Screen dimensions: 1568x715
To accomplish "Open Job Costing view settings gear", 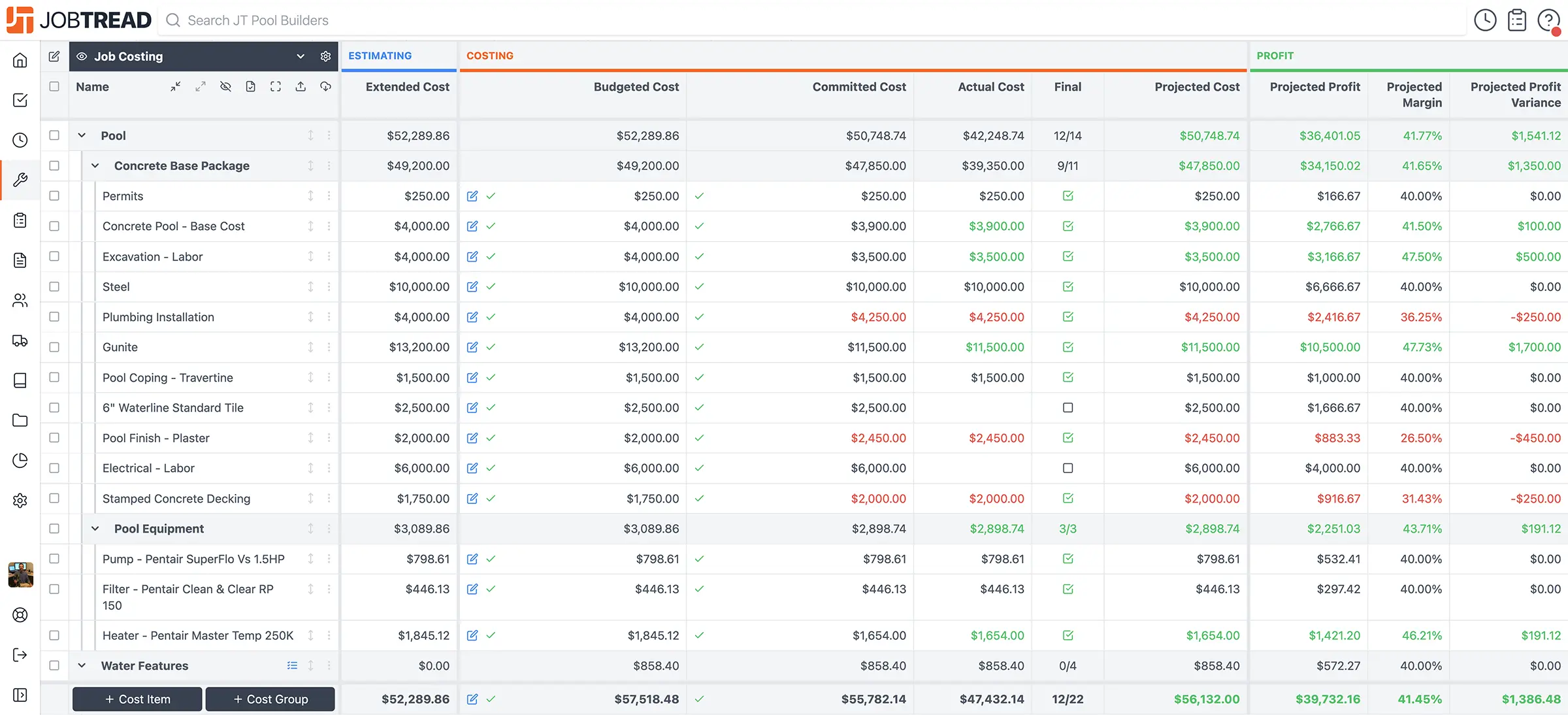I will pos(325,56).
